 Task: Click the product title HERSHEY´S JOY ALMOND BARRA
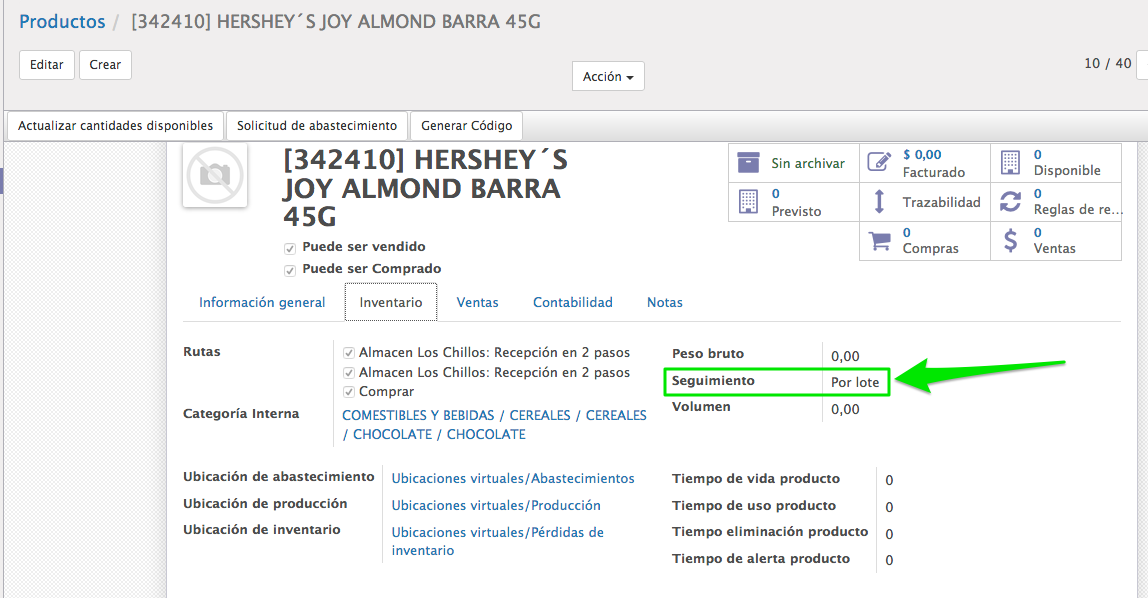click(x=425, y=188)
